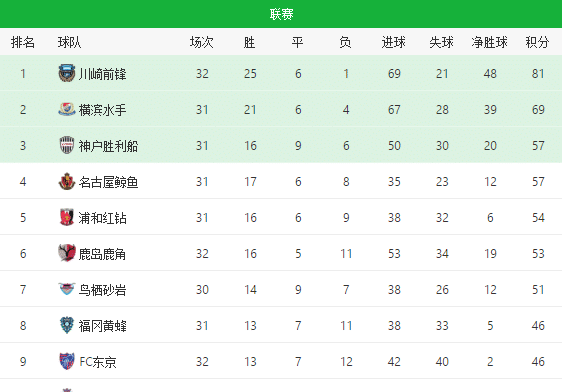Click the 积分 column header
Viewport: 562px width, 392px height.
click(x=537, y=42)
